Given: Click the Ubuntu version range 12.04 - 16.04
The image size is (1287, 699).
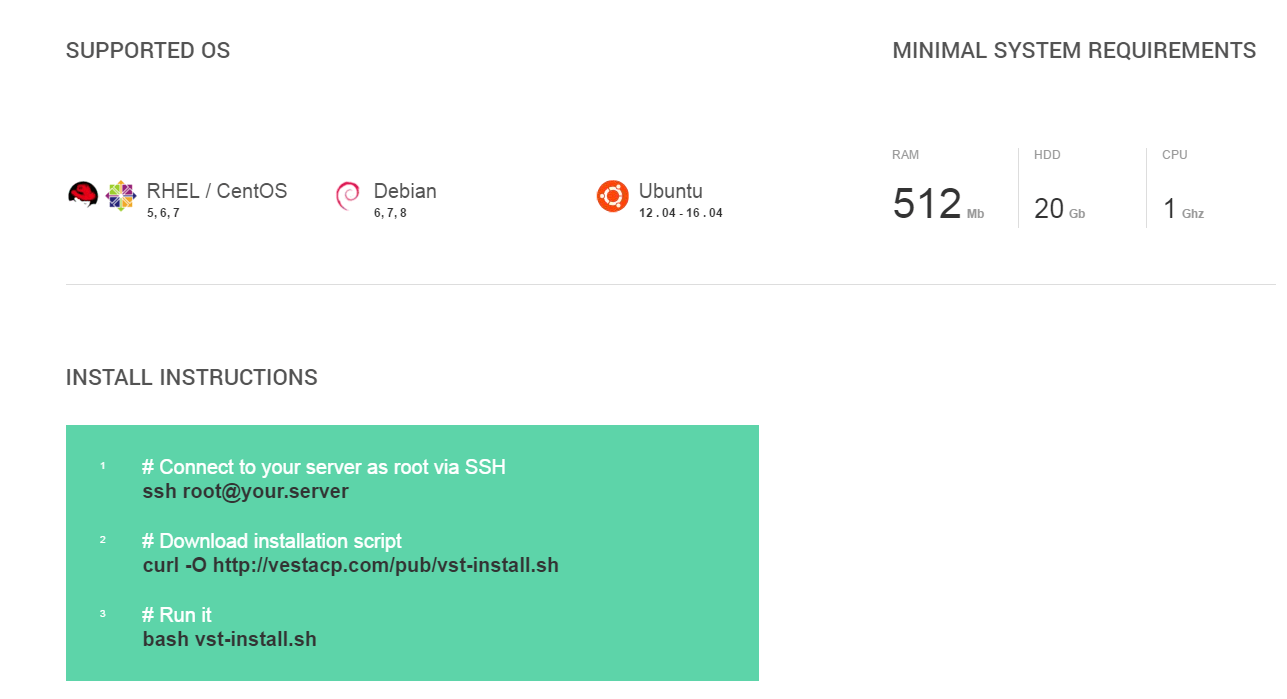Looking at the screenshot, I should (x=681, y=213).
